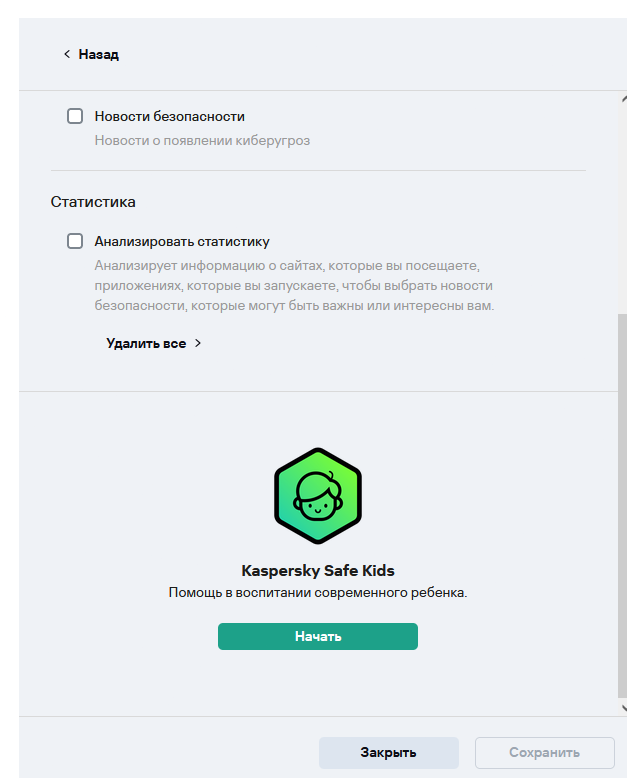Click the "Сохранить" button
627x778 pixels.
click(544, 752)
